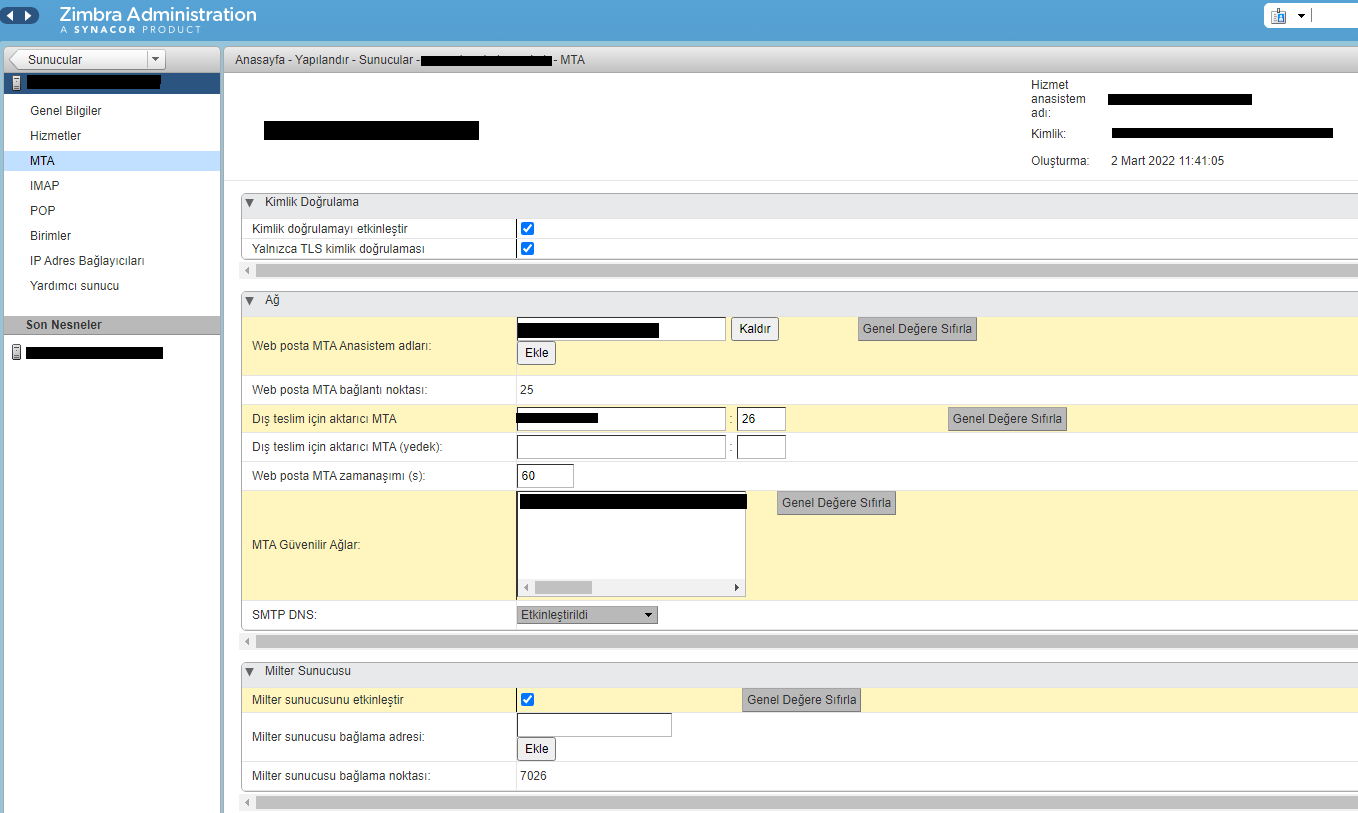
Task: Collapse the Kimlik Doğrulama section
Action: click(x=250, y=202)
